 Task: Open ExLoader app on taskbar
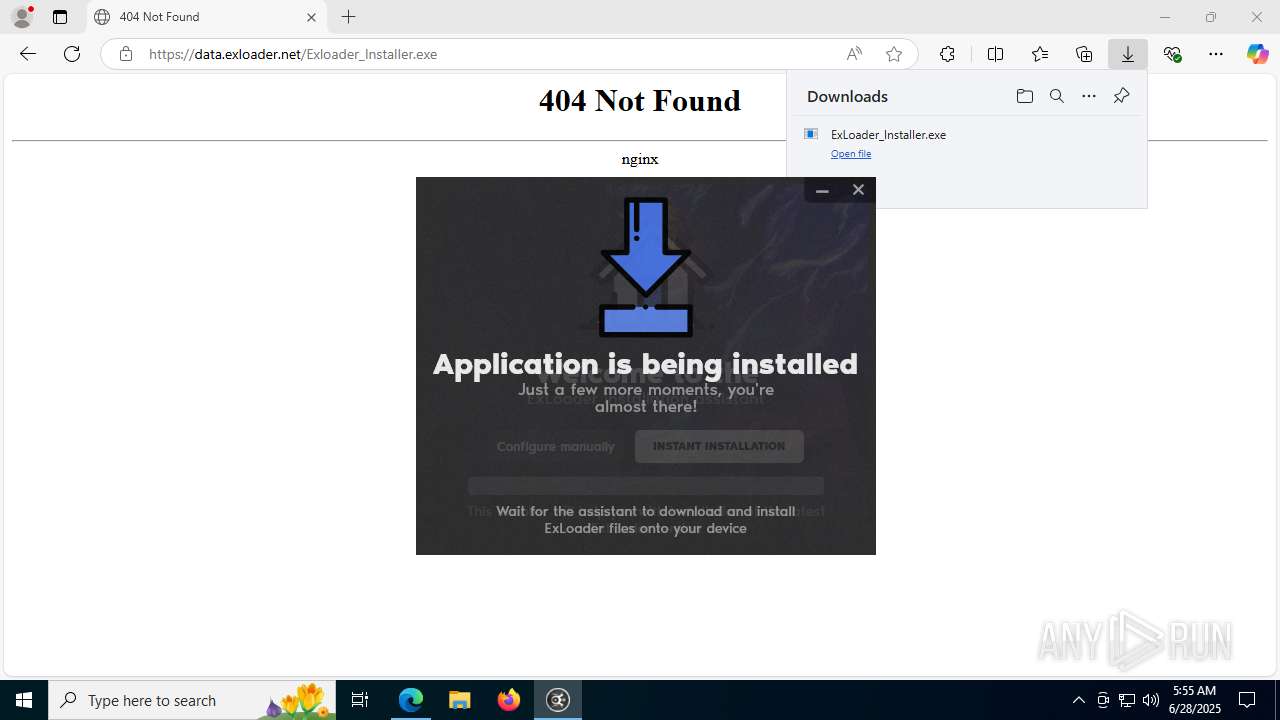pyautogui.click(x=558, y=700)
